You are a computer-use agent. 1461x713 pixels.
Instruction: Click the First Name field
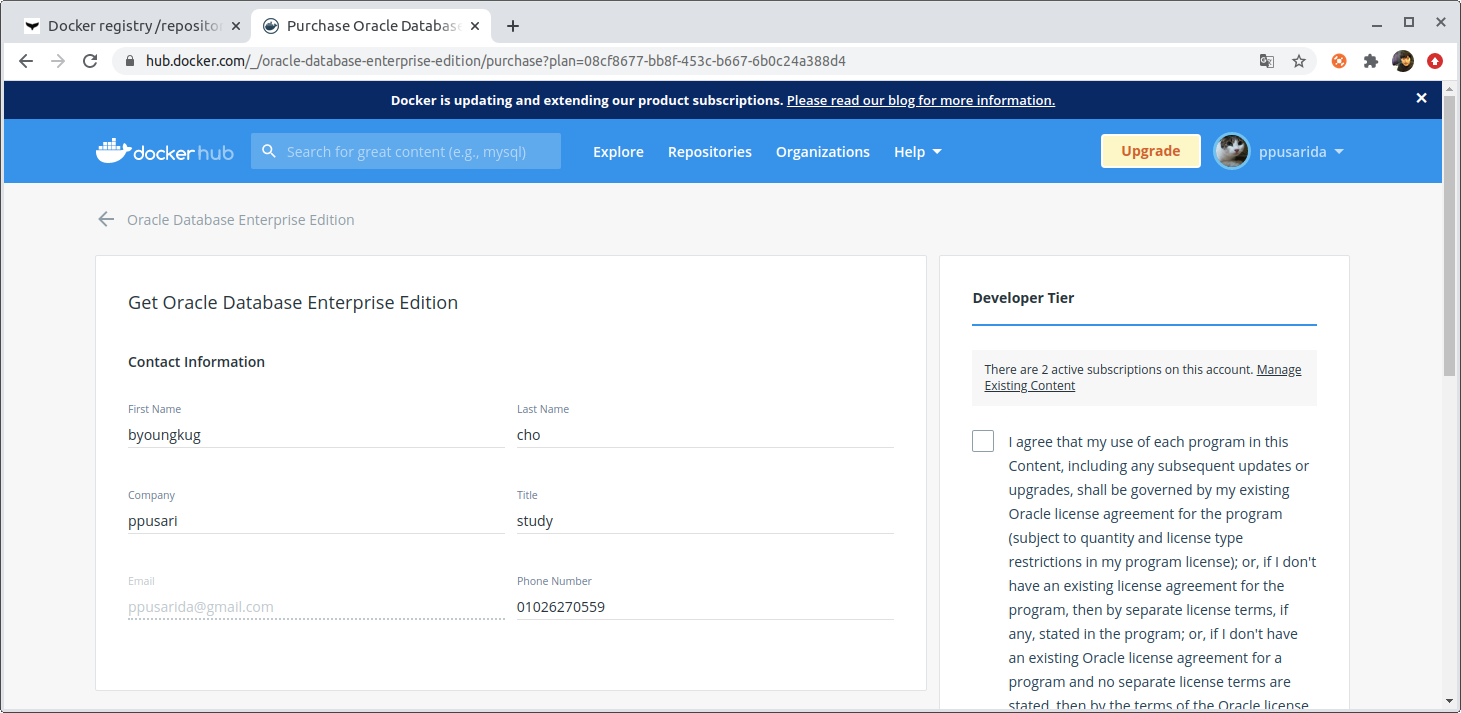[316, 435]
